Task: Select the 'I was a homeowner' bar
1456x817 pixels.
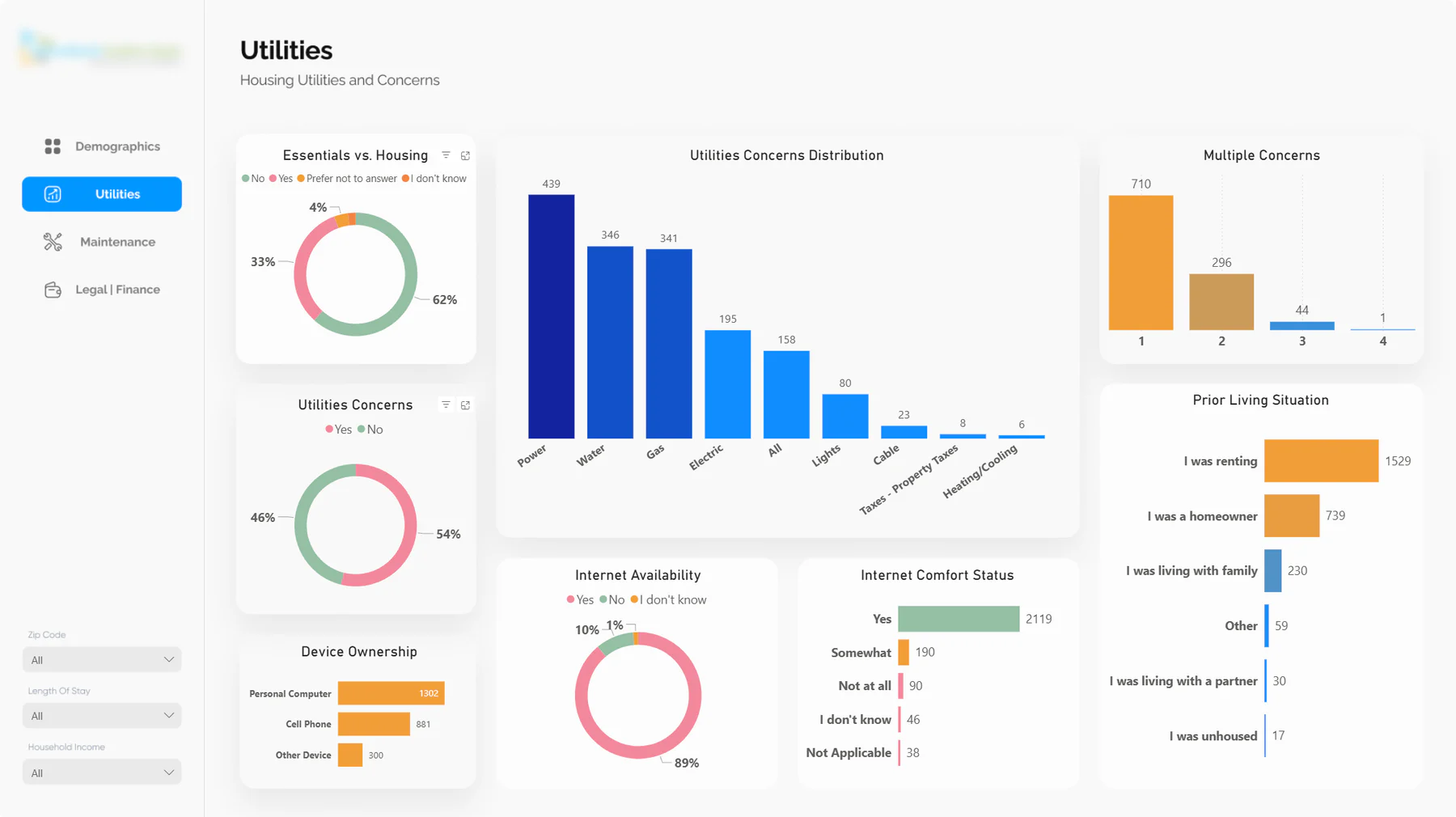Action: point(1293,516)
